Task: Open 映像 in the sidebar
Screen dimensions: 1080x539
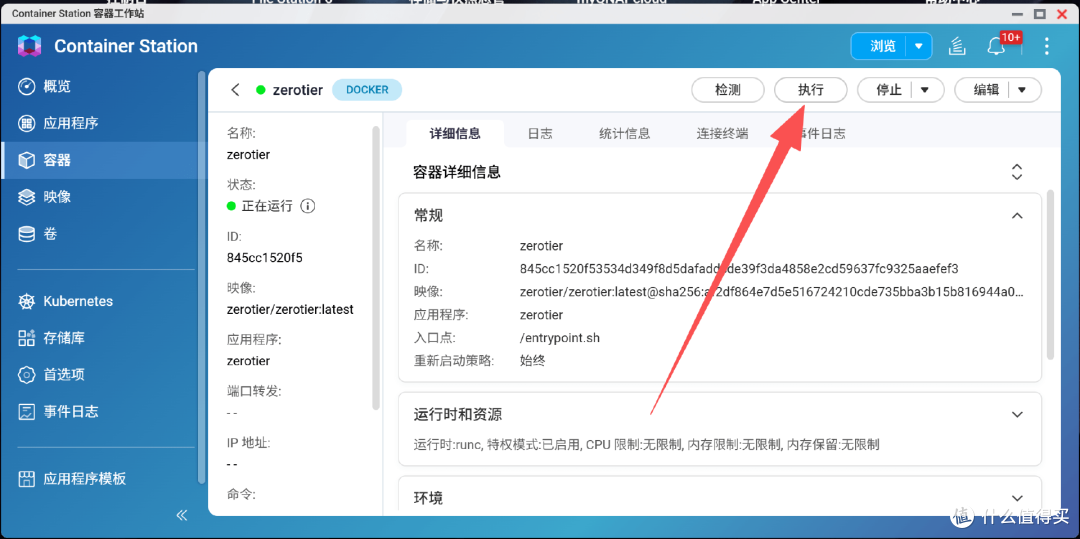Action: (98, 197)
